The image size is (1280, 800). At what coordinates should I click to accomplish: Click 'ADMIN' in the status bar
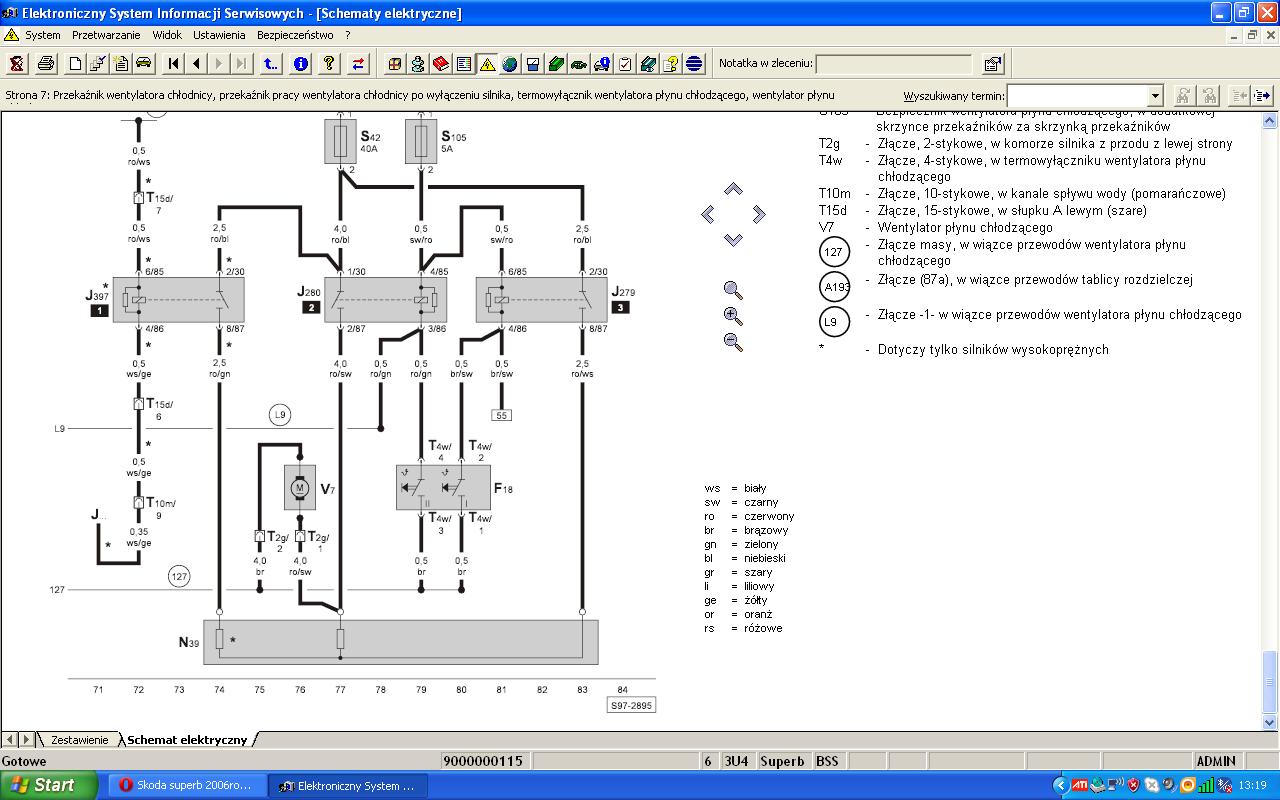(x=1217, y=761)
